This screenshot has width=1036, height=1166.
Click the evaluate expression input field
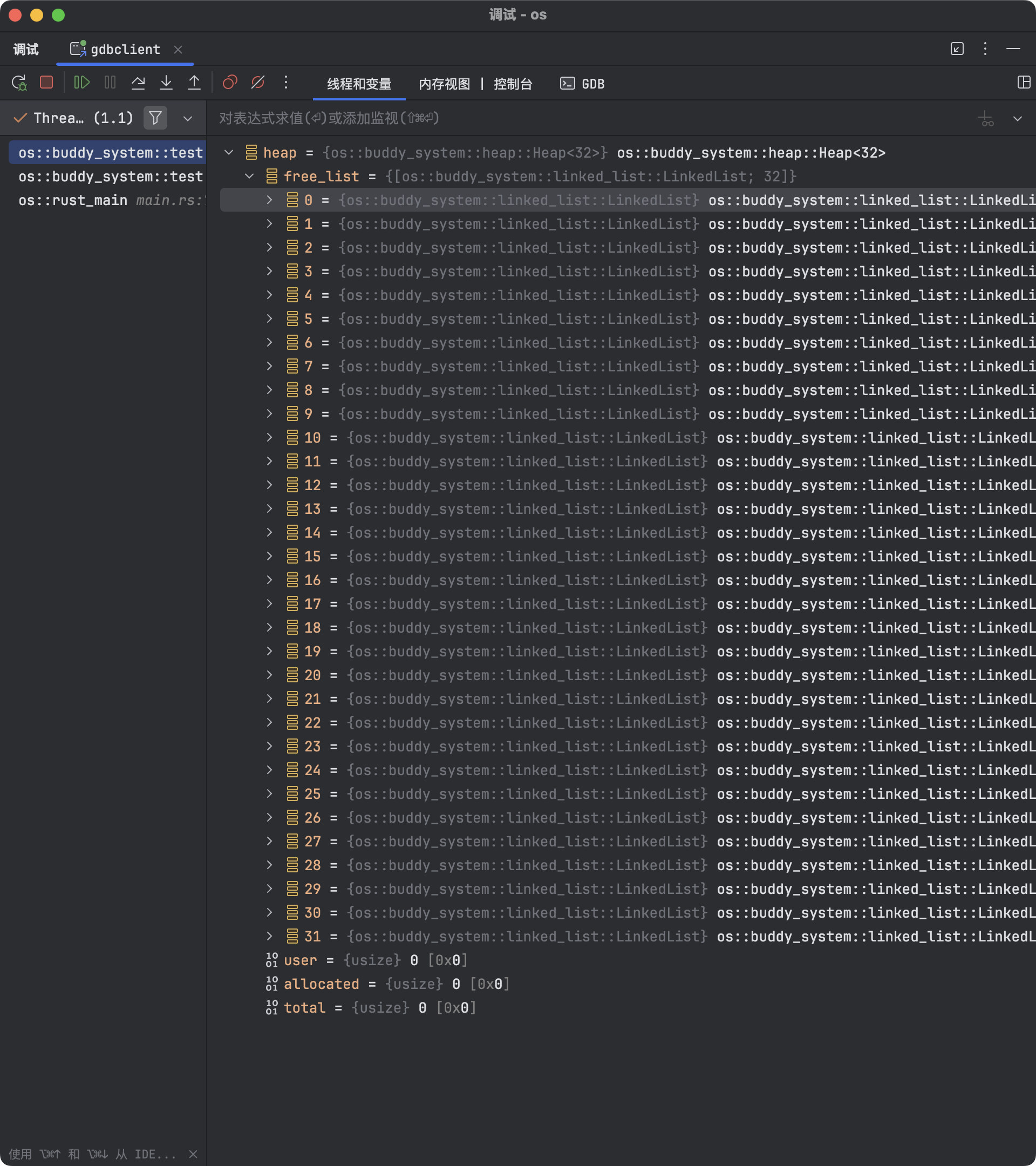click(x=570, y=118)
